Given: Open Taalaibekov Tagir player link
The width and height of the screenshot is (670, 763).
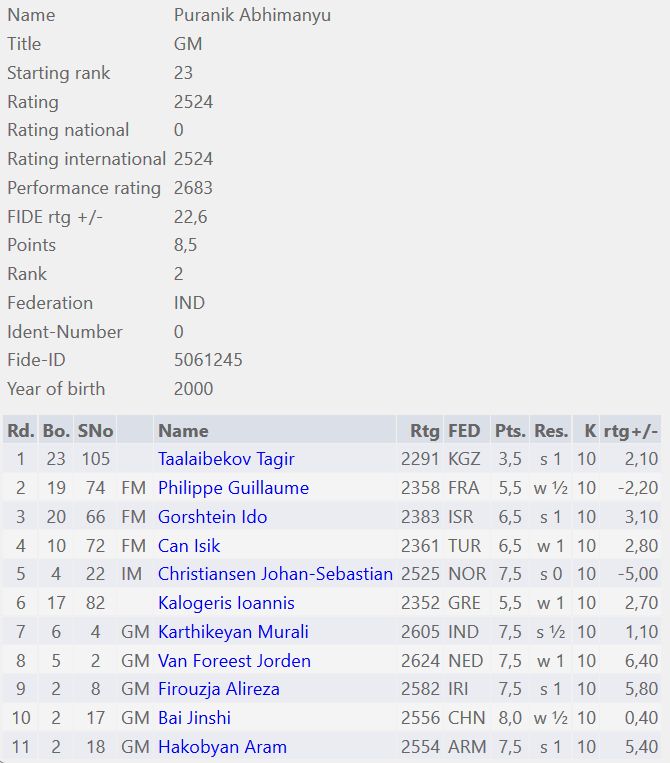Looking at the screenshot, I should 226,459.
